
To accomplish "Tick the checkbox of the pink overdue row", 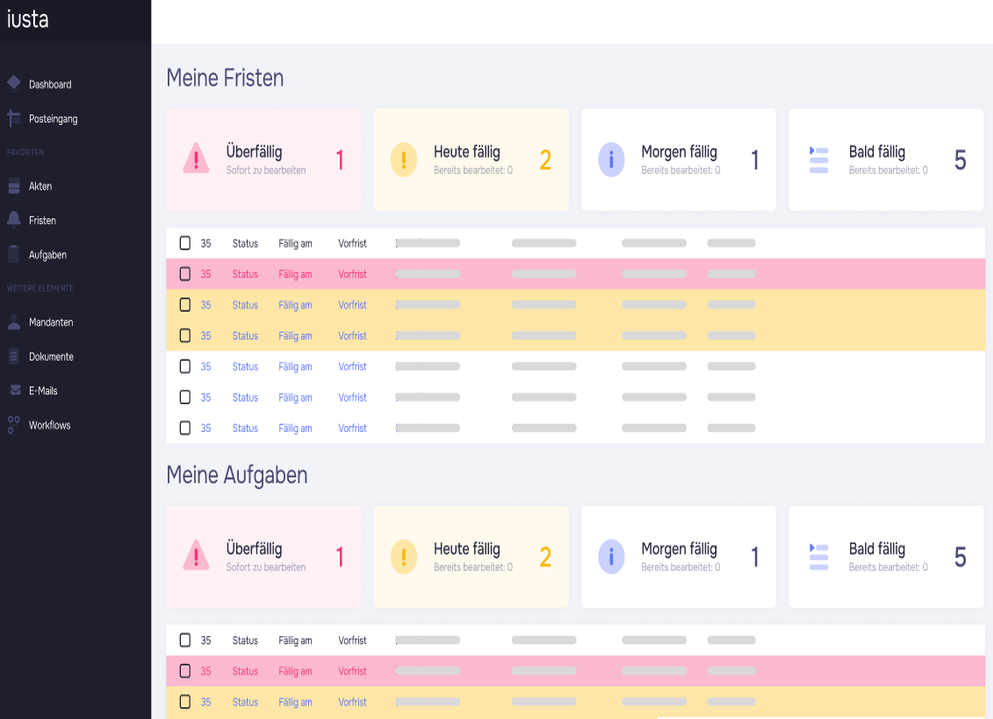I will click(185, 272).
